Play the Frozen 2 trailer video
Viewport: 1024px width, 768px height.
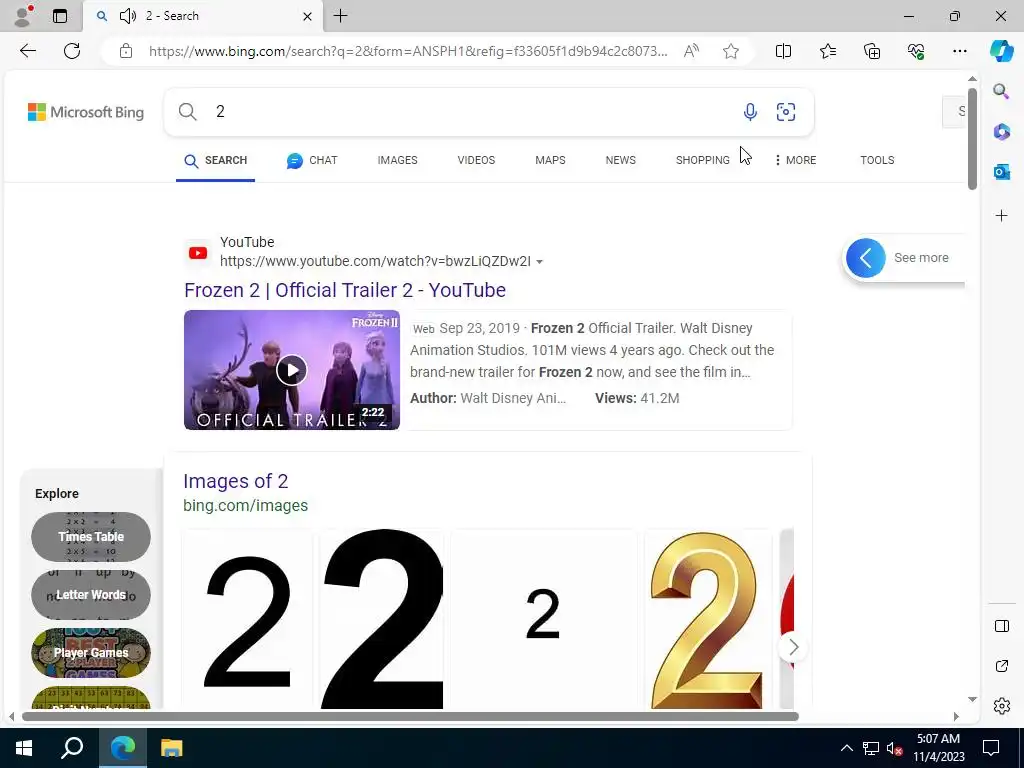[x=291, y=370]
